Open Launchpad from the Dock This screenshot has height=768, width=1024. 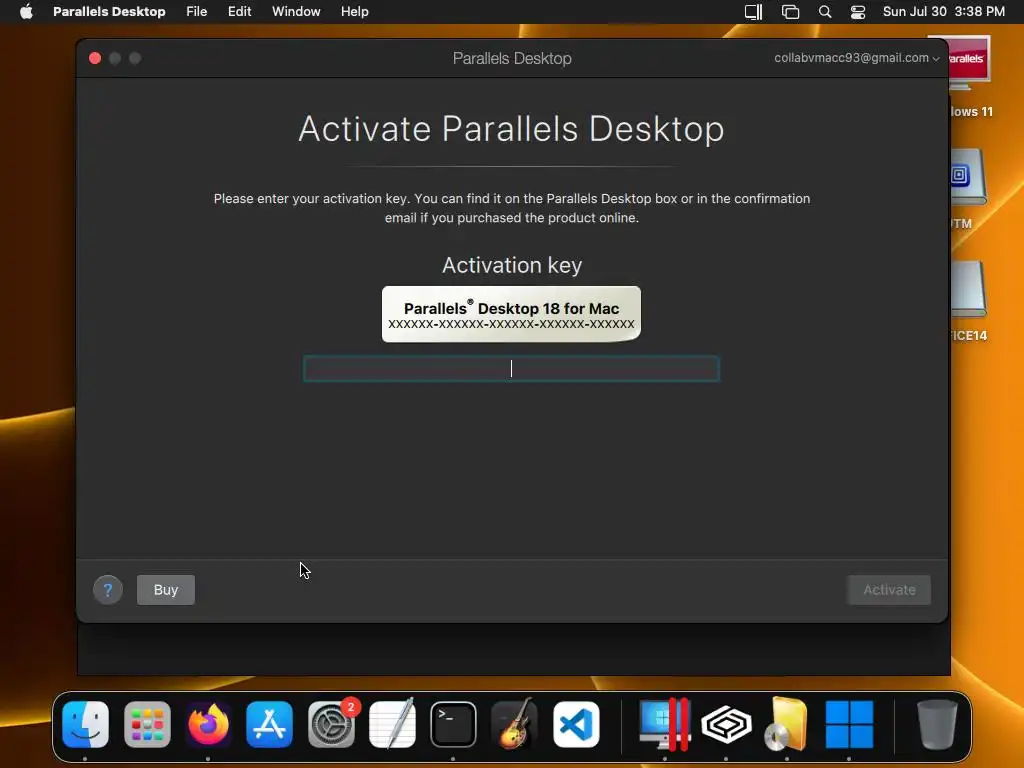coord(147,724)
